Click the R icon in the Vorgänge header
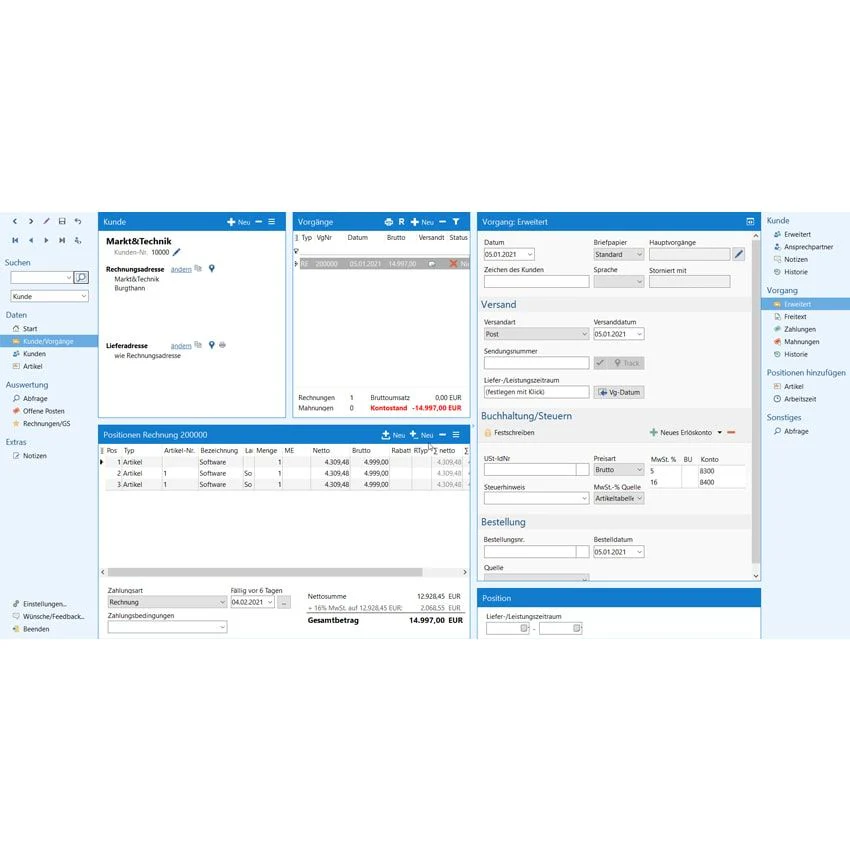 pos(402,222)
